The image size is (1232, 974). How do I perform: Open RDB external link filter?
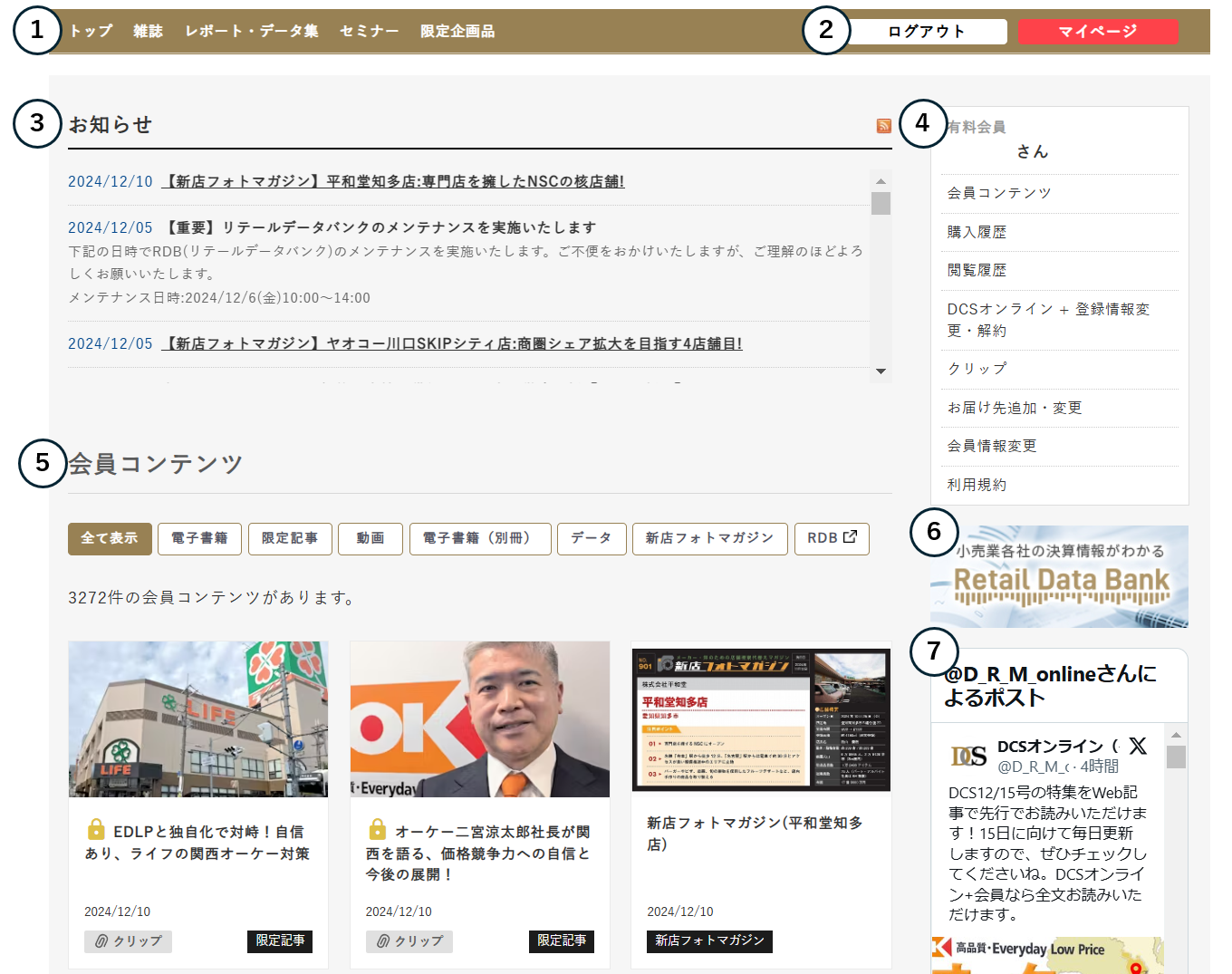[x=831, y=538]
